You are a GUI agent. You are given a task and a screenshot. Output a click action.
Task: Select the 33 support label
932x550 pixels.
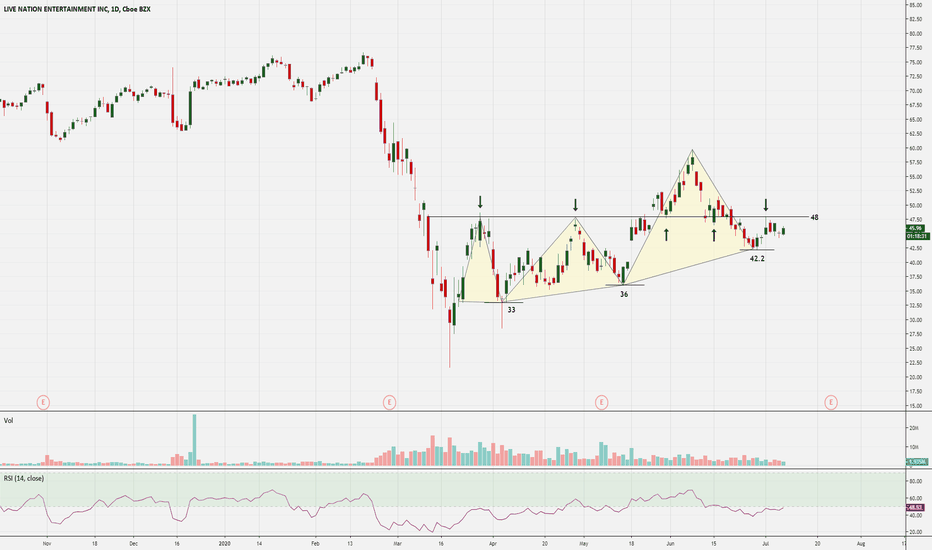click(511, 310)
